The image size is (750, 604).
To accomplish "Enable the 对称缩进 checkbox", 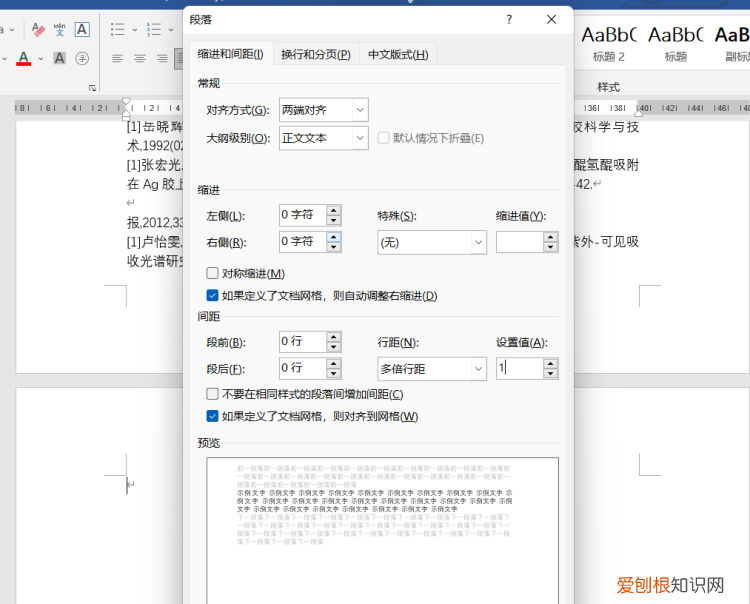I will coord(212,273).
